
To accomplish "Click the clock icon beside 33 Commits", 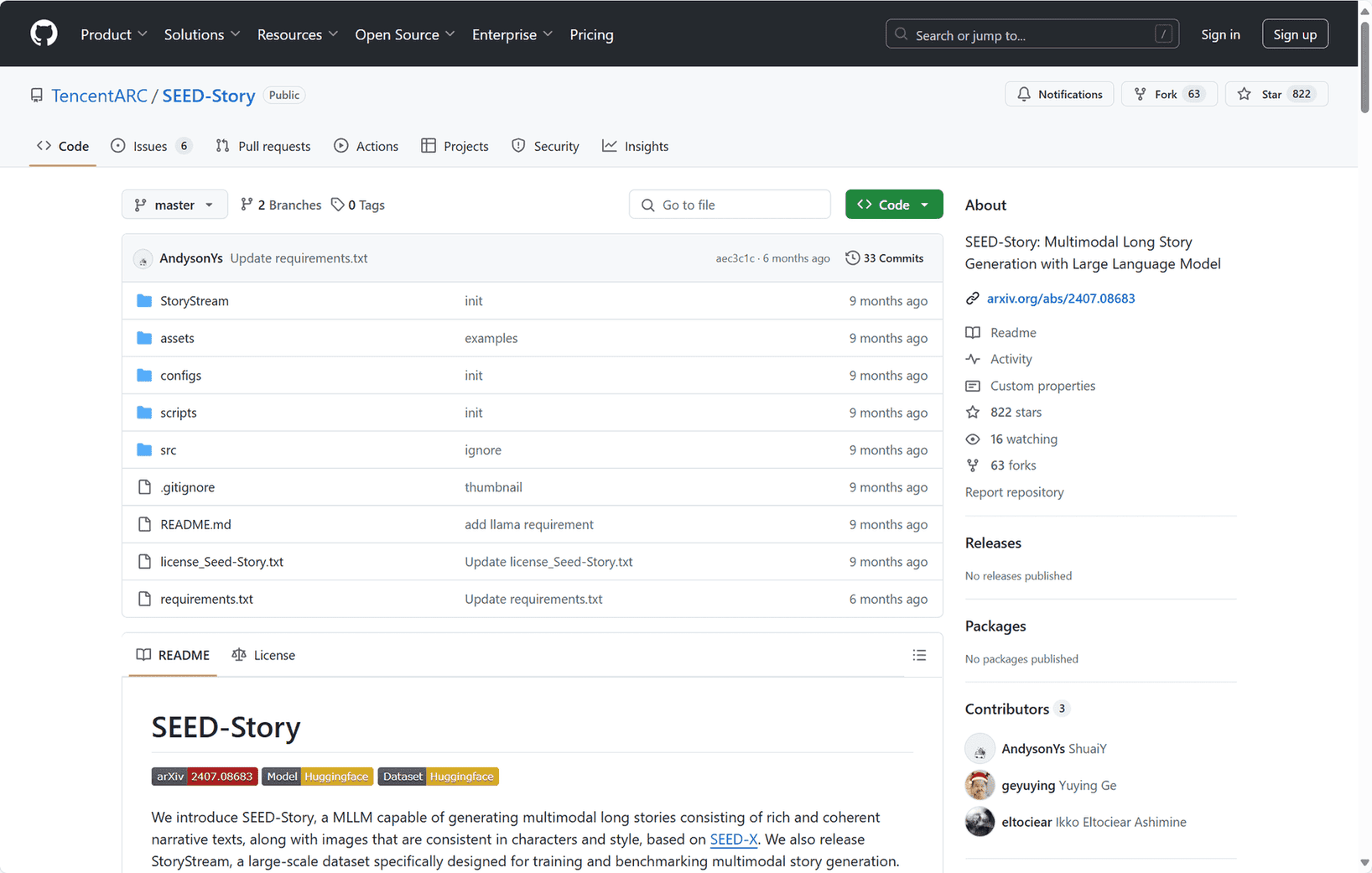I will (x=853, y=257).
